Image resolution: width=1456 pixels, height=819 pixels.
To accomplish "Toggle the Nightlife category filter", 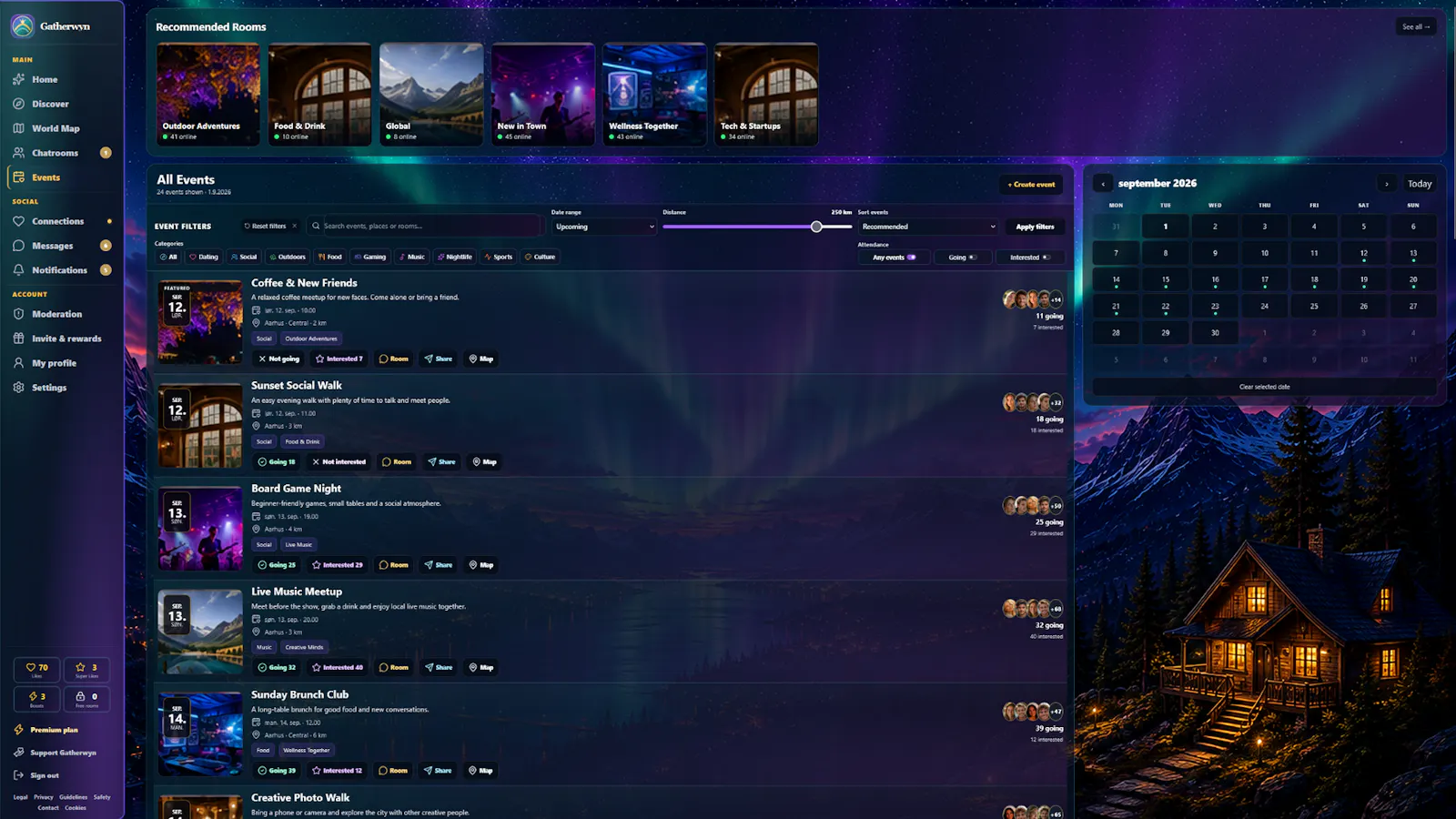I will (x=455, y=257).
